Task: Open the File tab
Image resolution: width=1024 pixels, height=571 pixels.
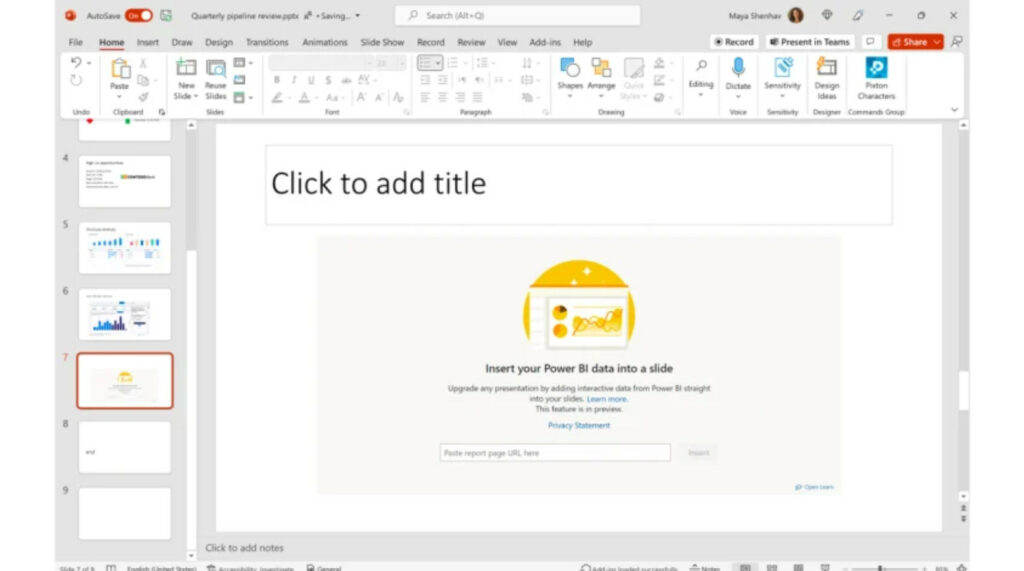Action: pyautogui.click(x=76, y=42)
